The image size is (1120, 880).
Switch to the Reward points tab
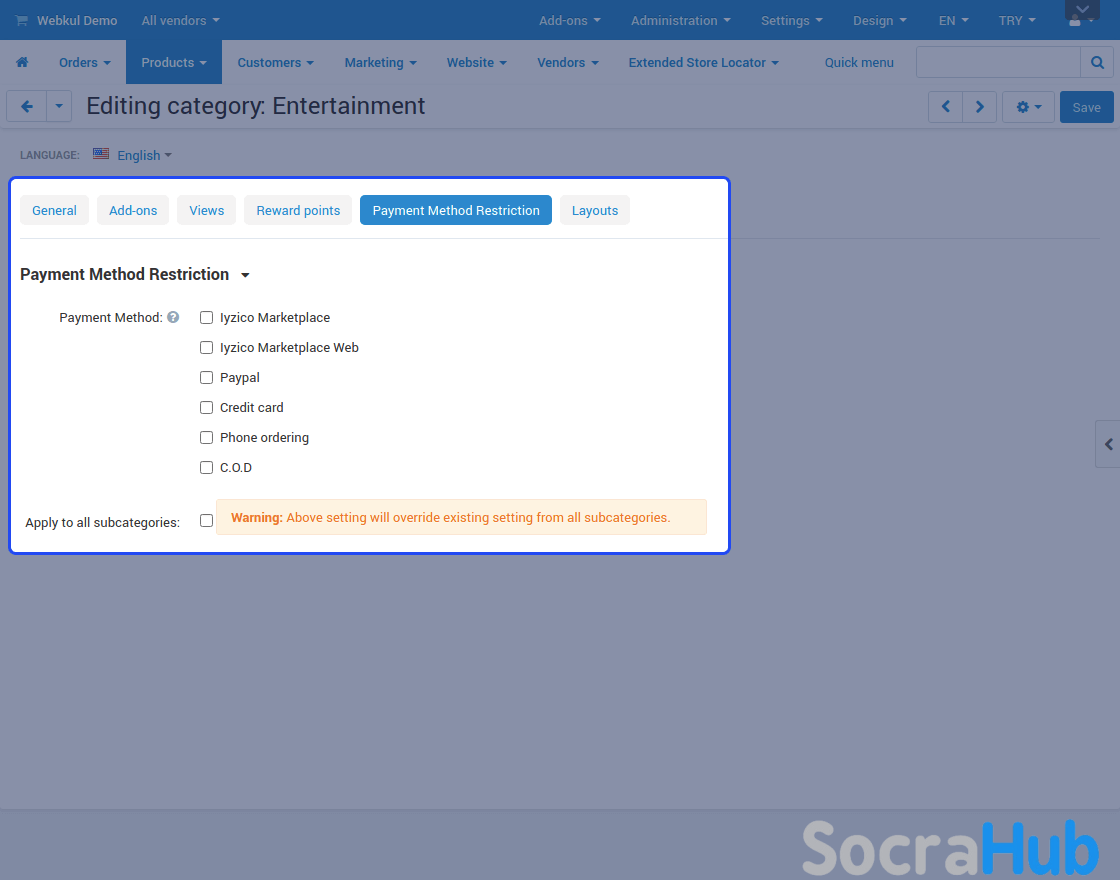[x=298, y=210]
